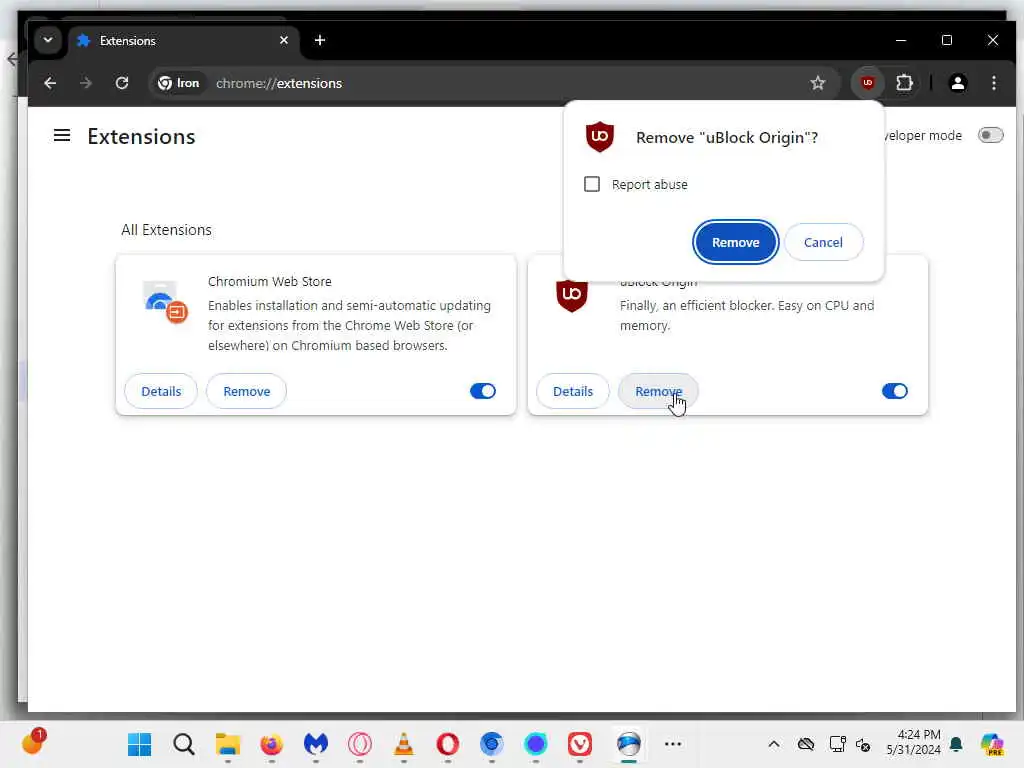This screenshot has width=1024, height=768.
Task: Open Malwarebytes from the taskbar
Action: coord(315,744)
